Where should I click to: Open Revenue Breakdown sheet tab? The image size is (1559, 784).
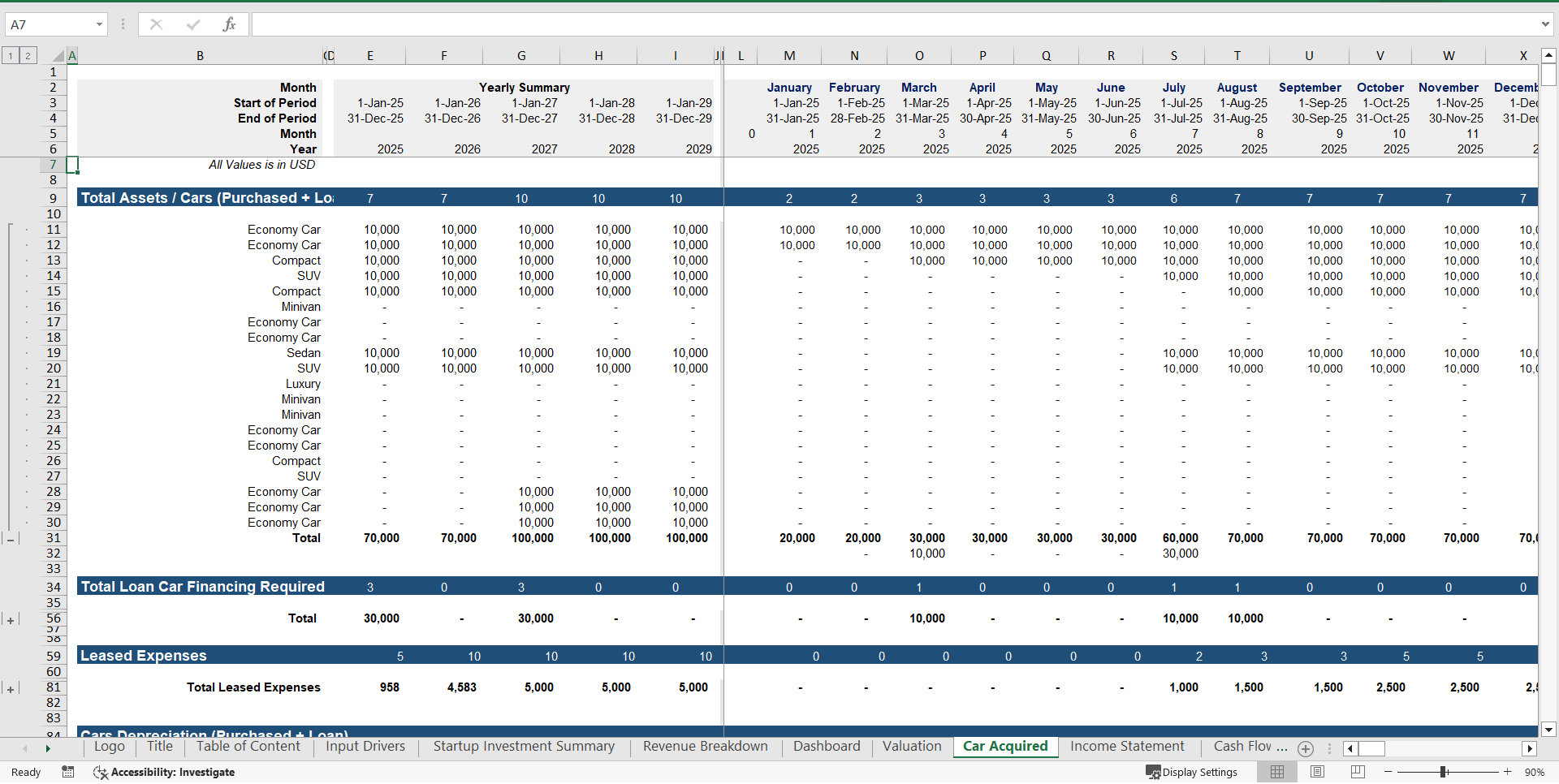[x=706, y=746]
